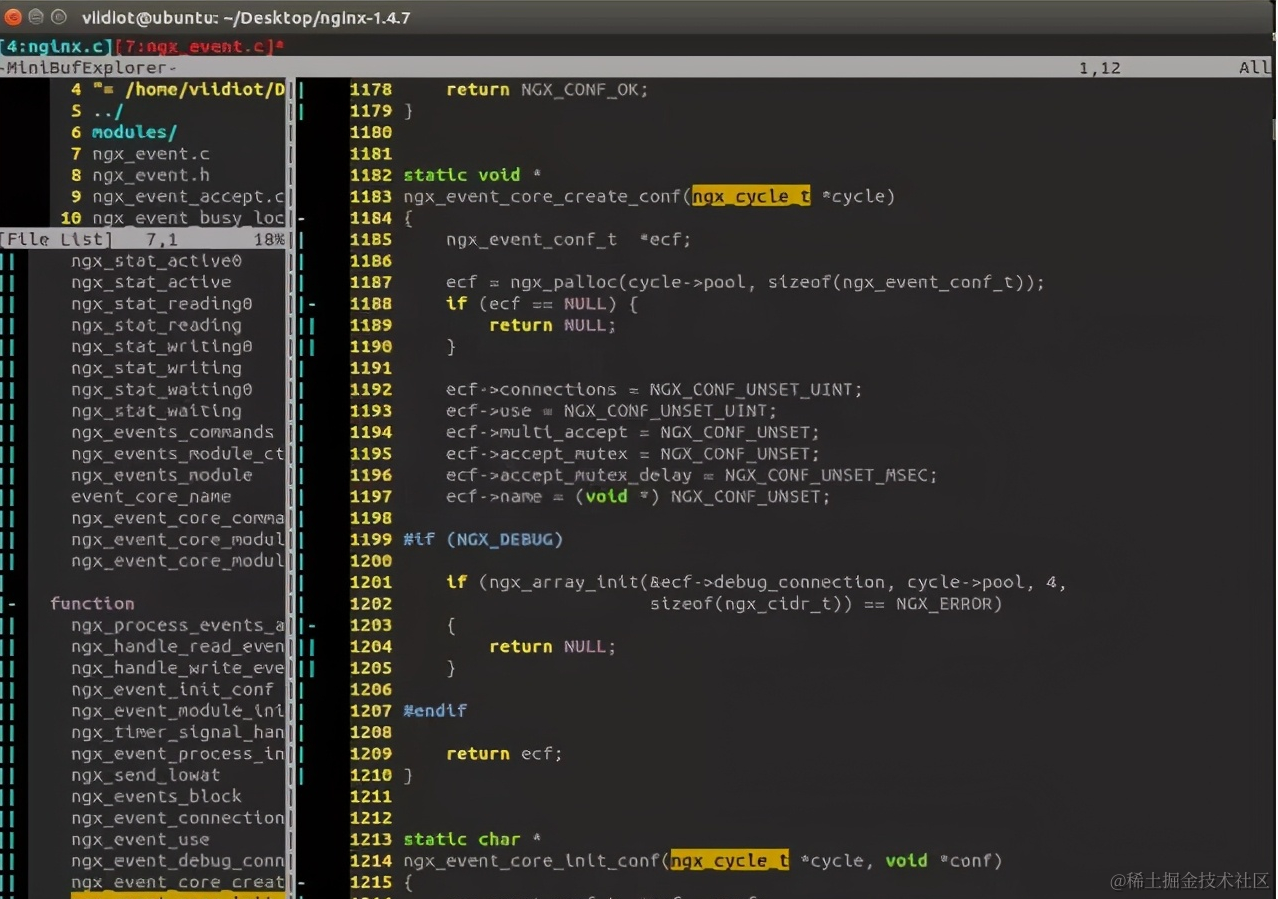
Task: Click the #endif directive on line 1207
Action: 435,710
